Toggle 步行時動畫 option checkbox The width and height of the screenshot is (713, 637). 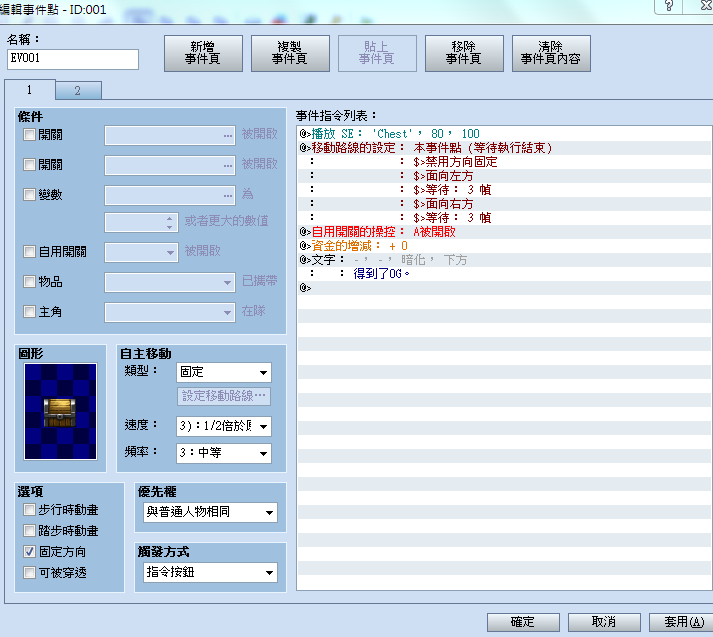(29, 510)
